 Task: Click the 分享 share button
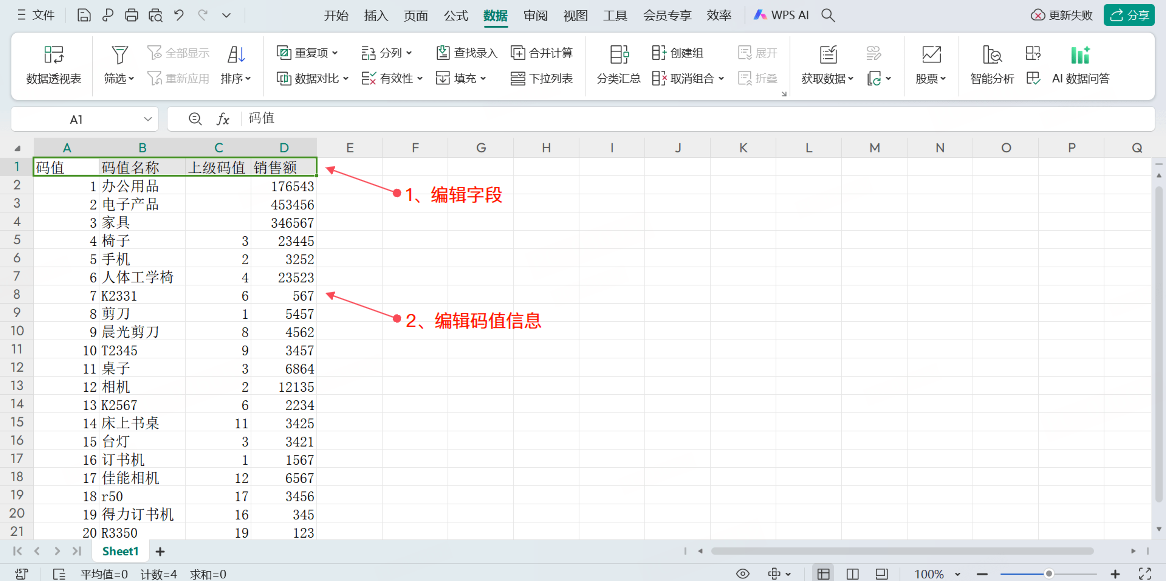[1128, 15]
